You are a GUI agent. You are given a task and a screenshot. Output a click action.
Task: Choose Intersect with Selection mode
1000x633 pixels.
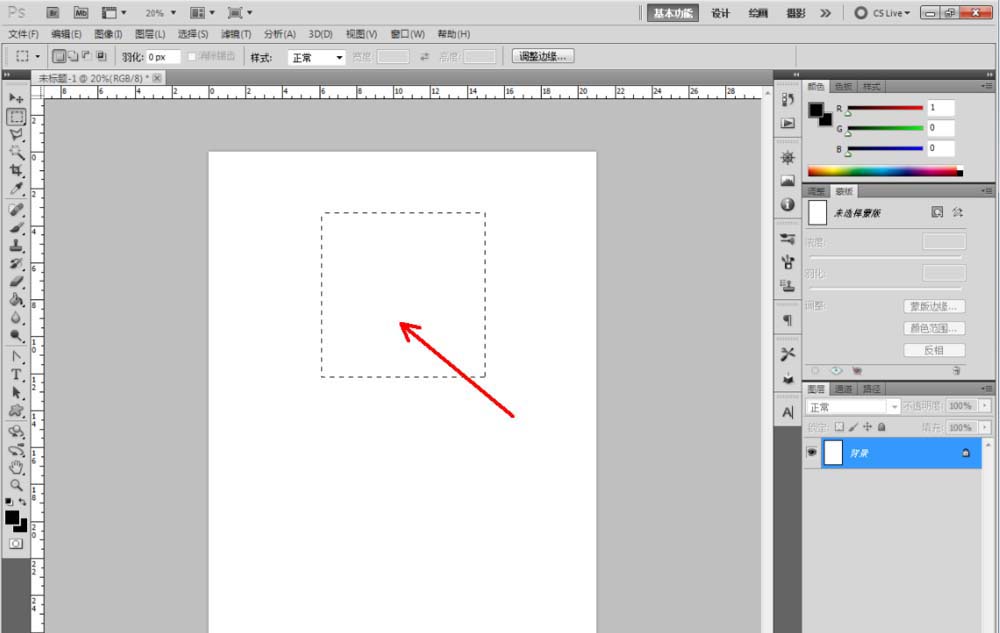(101, 57)
